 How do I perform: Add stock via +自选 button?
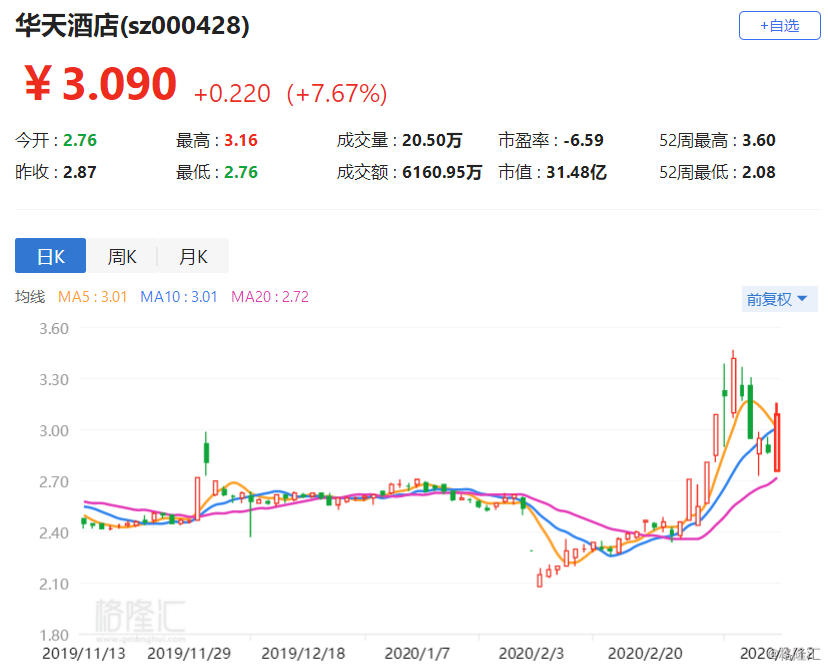click(779, 25)
